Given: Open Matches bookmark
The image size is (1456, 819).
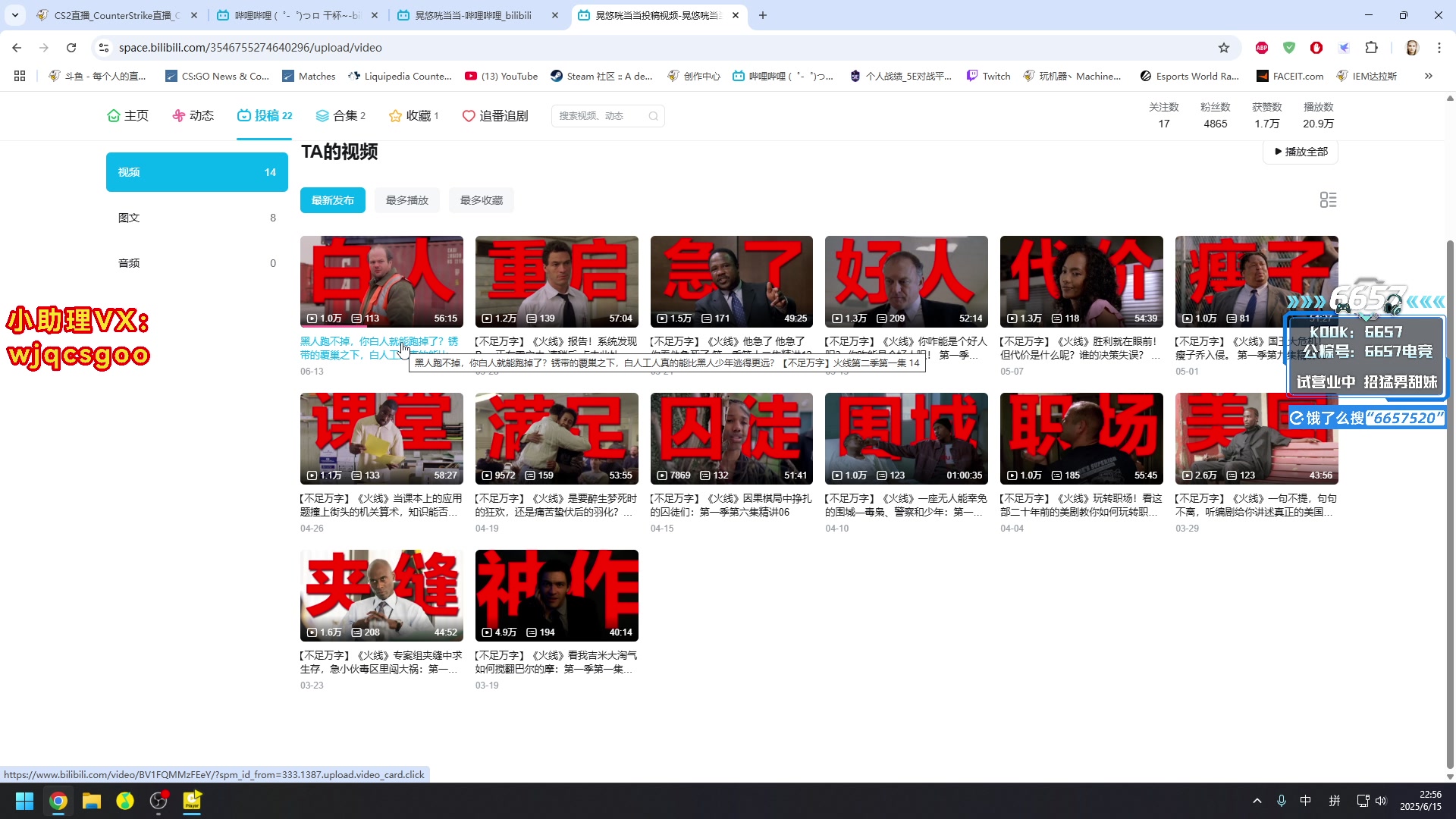Looking at the screenshot, I should [x=309, y=76].
